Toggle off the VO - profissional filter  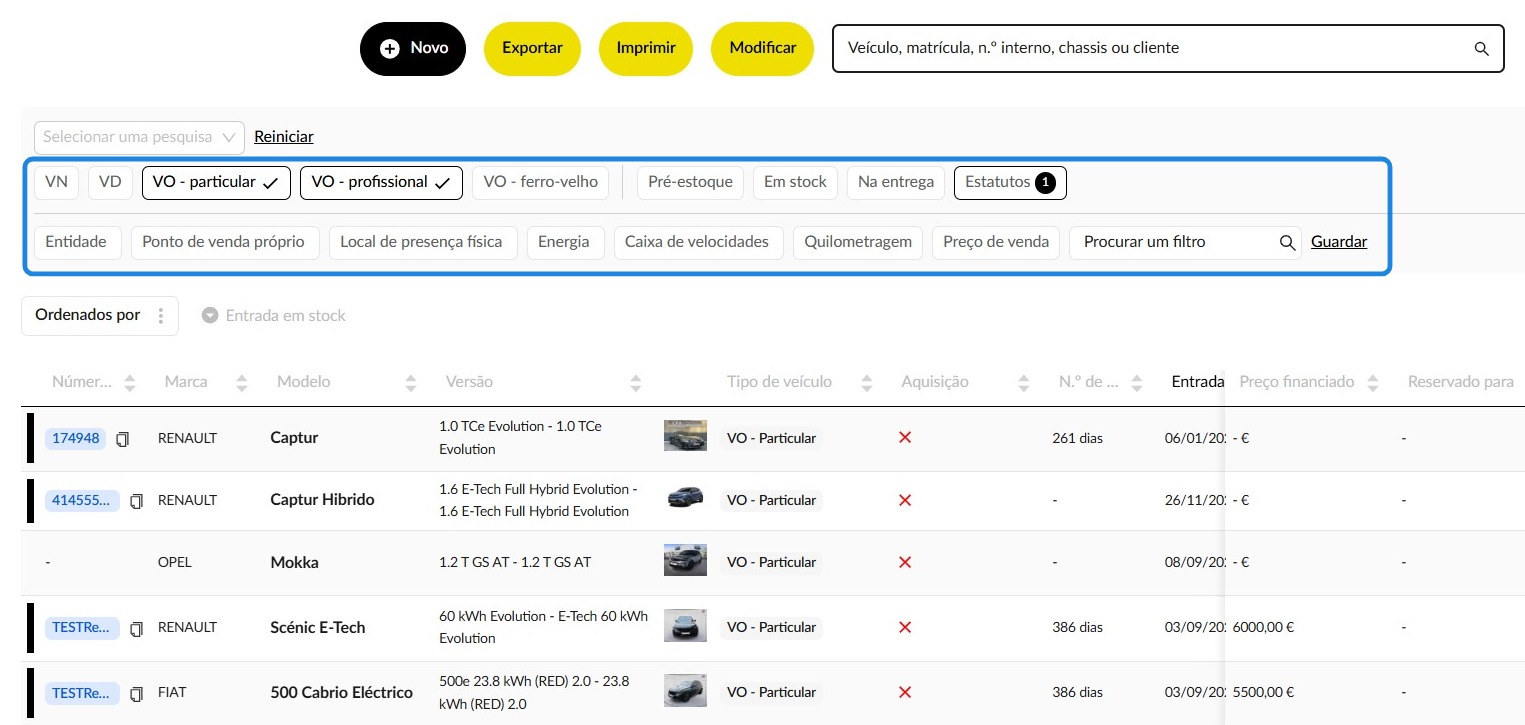tap(381, 182)
